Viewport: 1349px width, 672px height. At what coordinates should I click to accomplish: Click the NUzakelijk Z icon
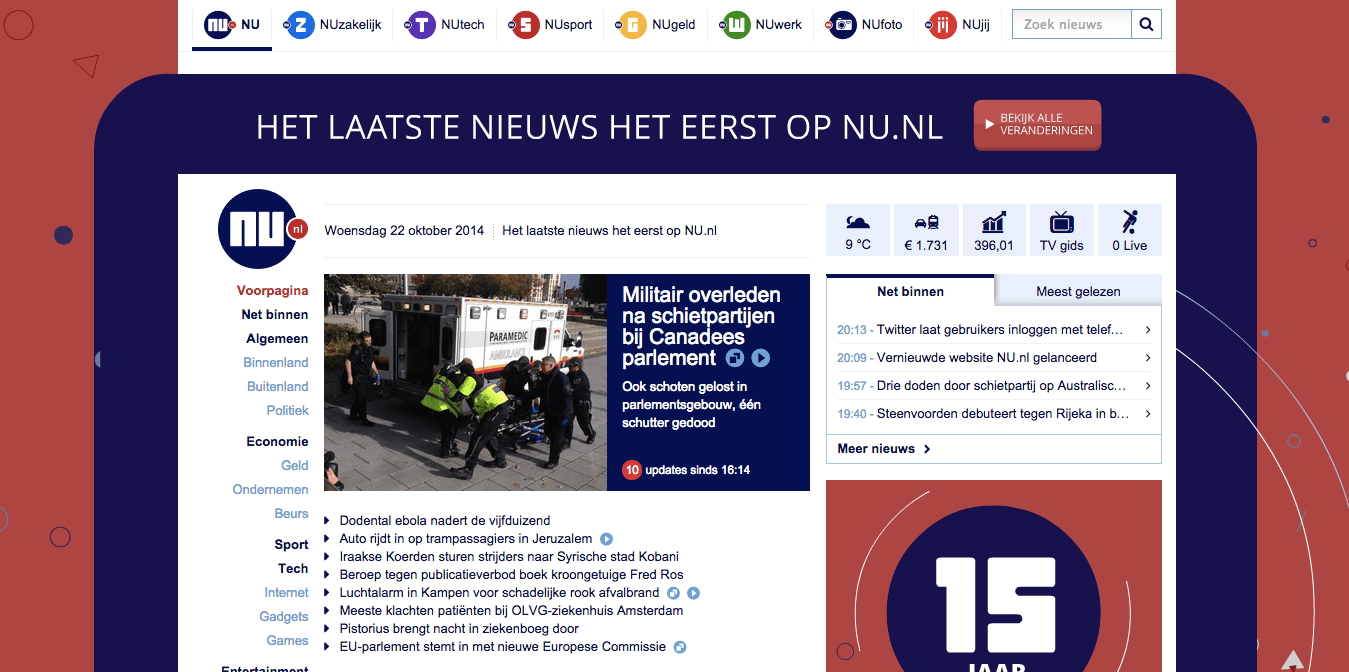click(x=300, y=25)
